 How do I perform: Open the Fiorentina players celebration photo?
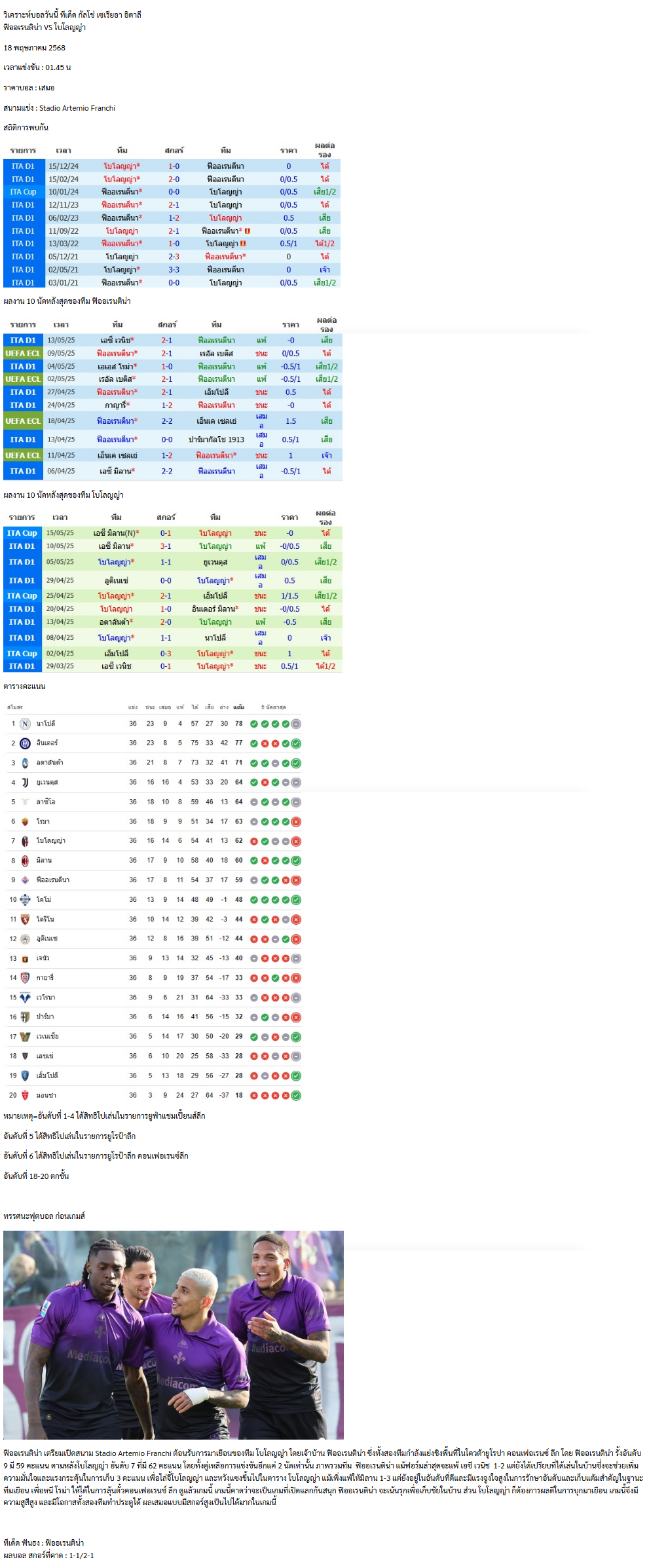coord(174,1335)
